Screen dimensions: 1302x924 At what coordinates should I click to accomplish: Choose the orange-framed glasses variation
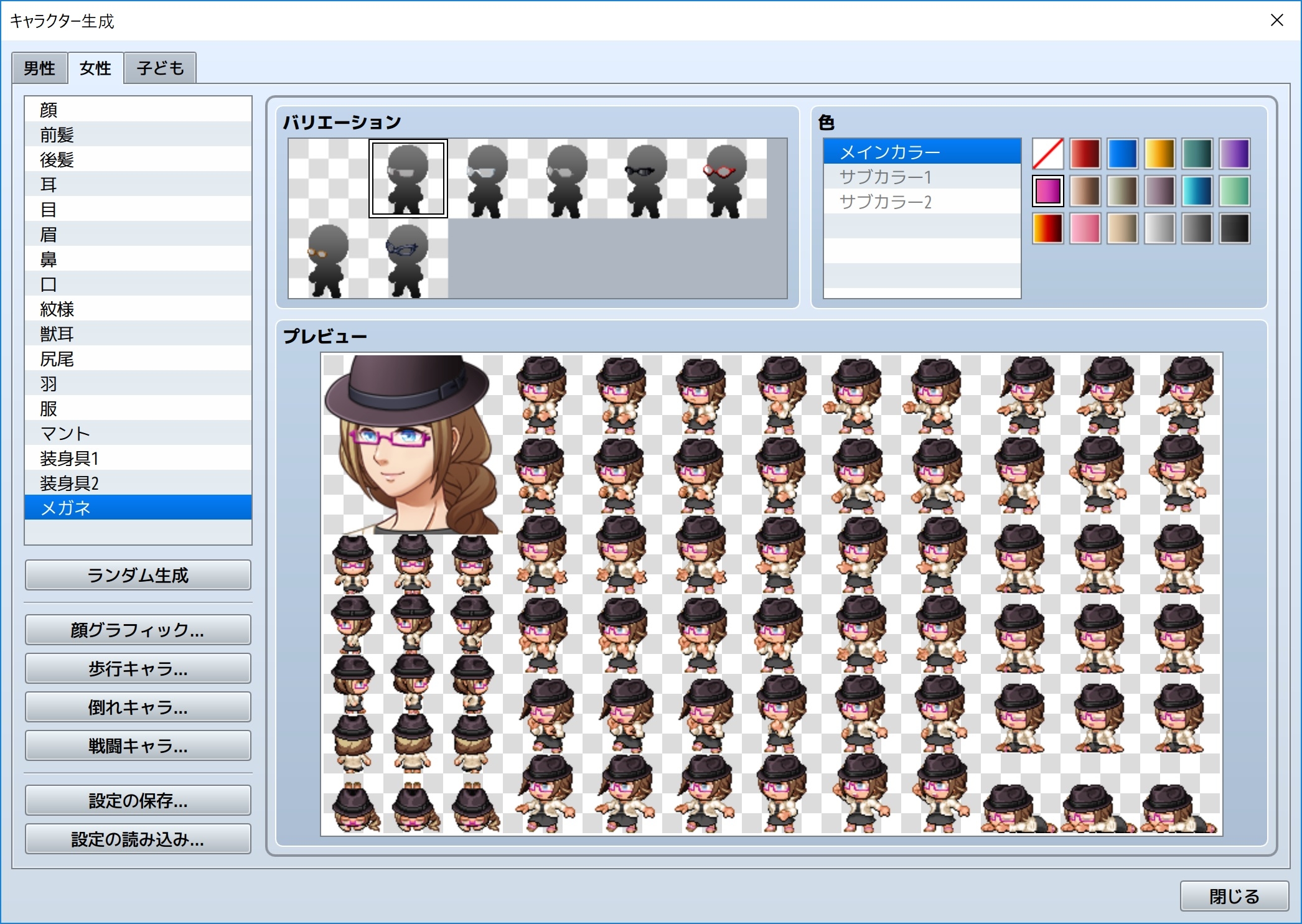[328, 259]
